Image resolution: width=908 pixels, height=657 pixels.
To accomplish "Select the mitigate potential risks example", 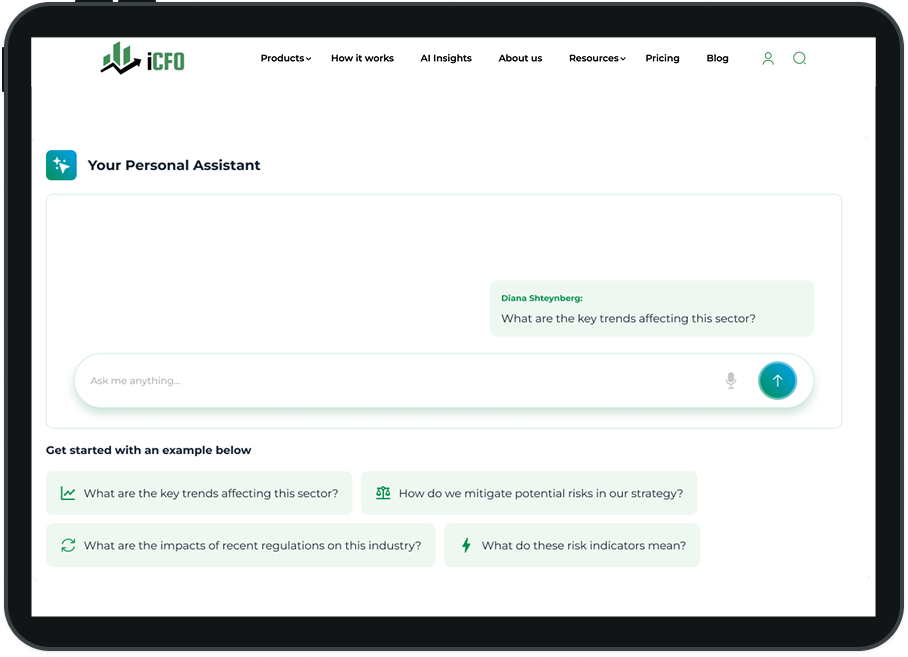I will coord(540,493).
